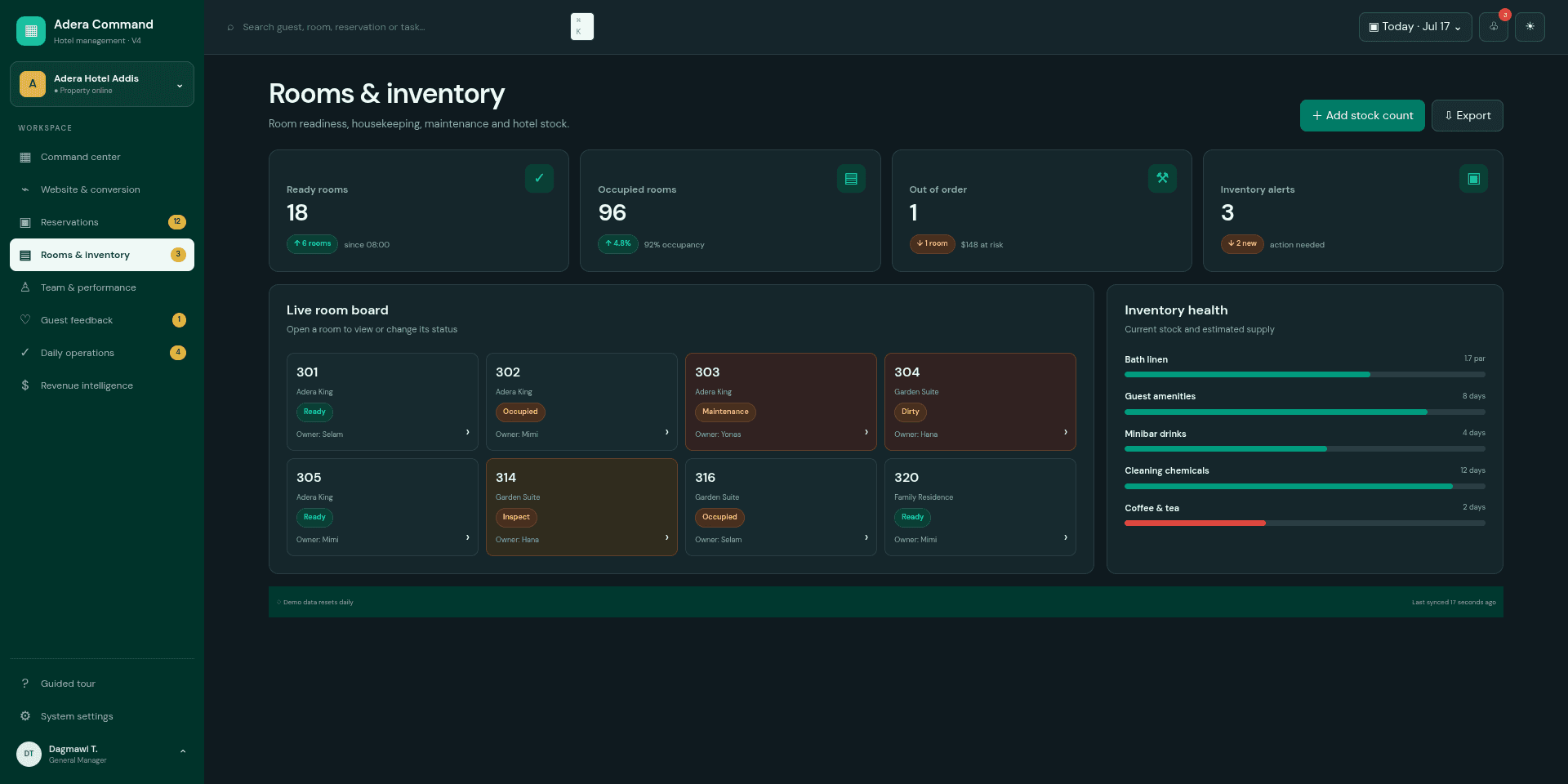Open room 301 via its chevron
The image size is (1568, 784).
pyautogui.click(x=468, y=432)
